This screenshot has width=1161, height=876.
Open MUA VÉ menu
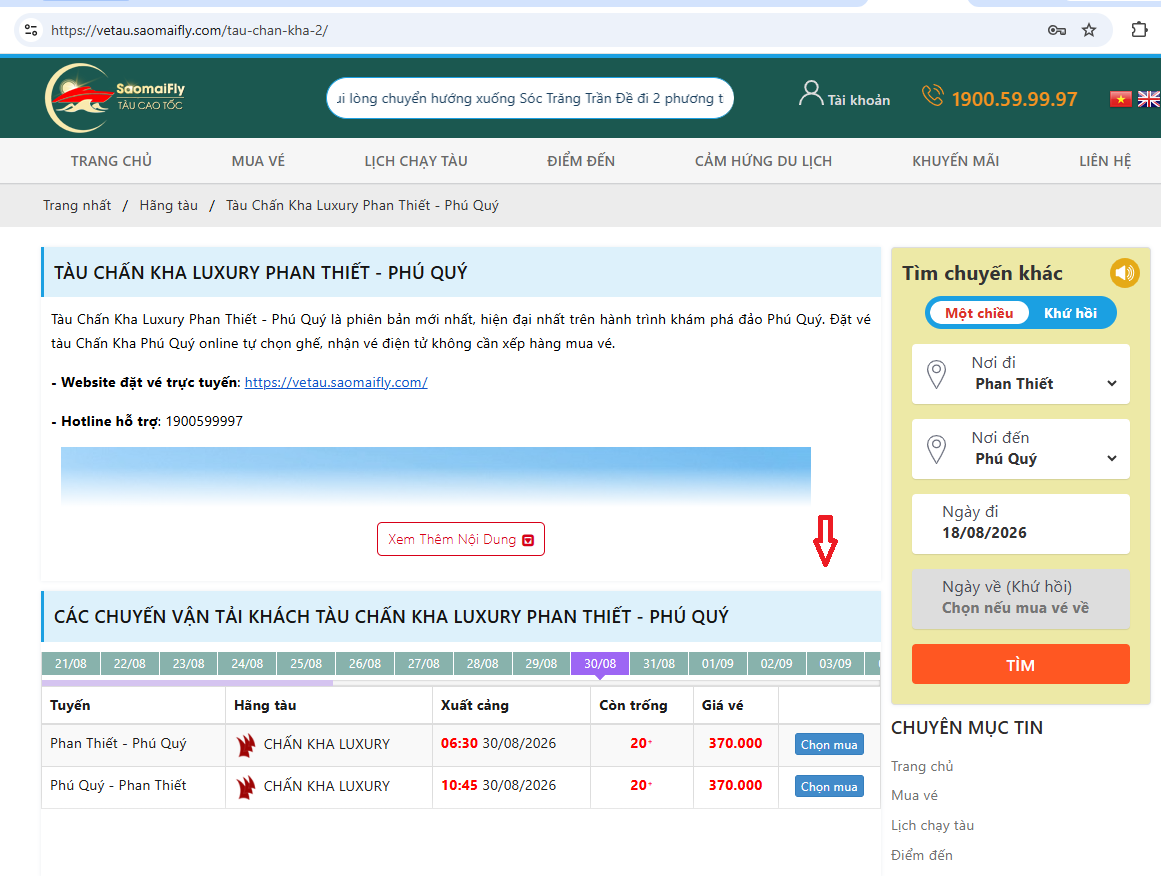(x=258, y=161)
